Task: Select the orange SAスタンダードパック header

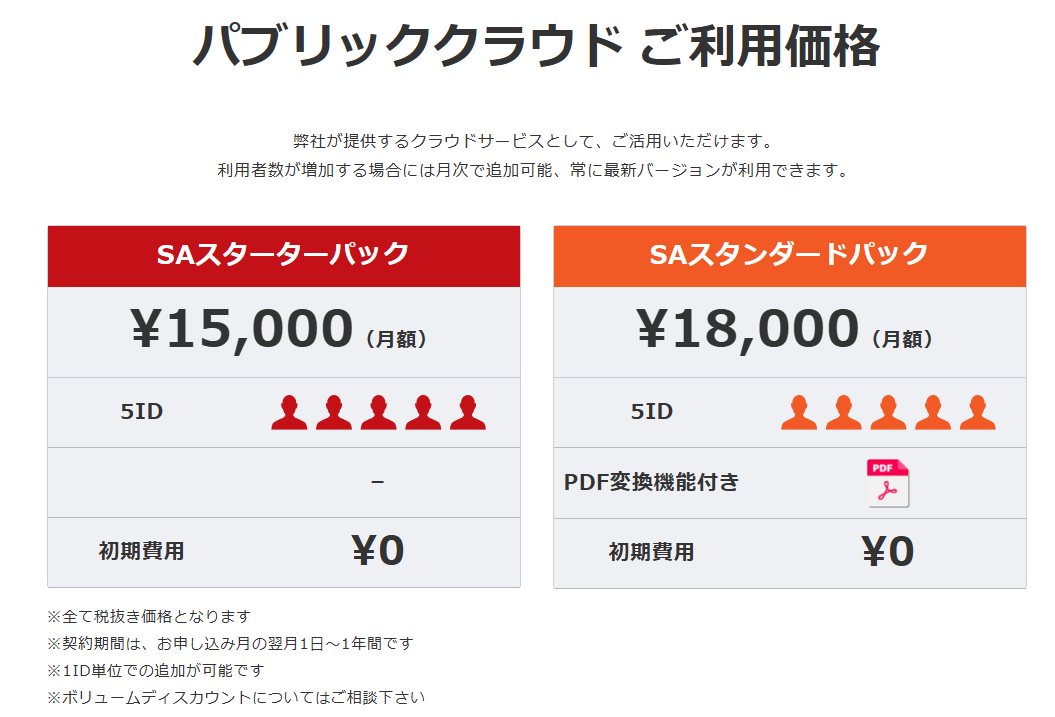Action: coord(789,255)
